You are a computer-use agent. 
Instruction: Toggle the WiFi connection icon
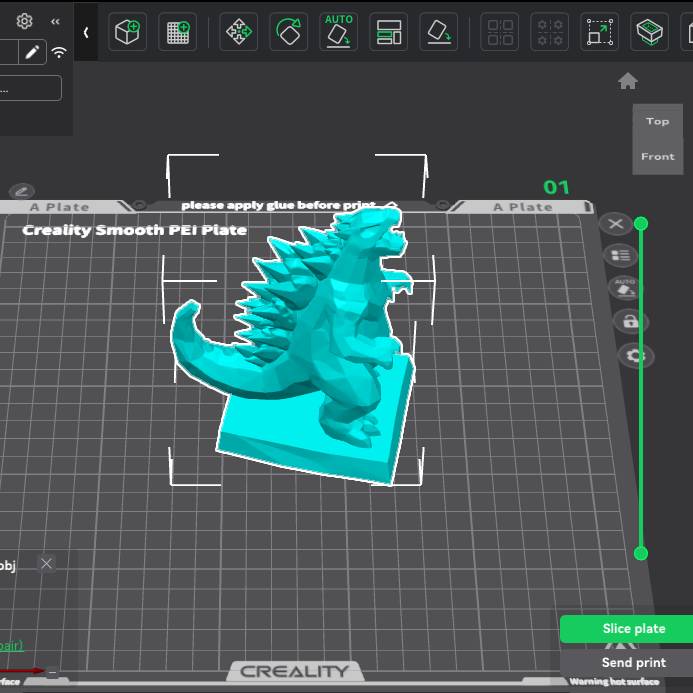tap(60, 52)
